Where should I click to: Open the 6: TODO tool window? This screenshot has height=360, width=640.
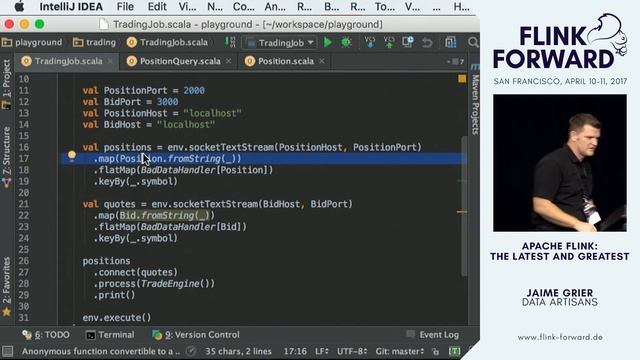(46, 335)
